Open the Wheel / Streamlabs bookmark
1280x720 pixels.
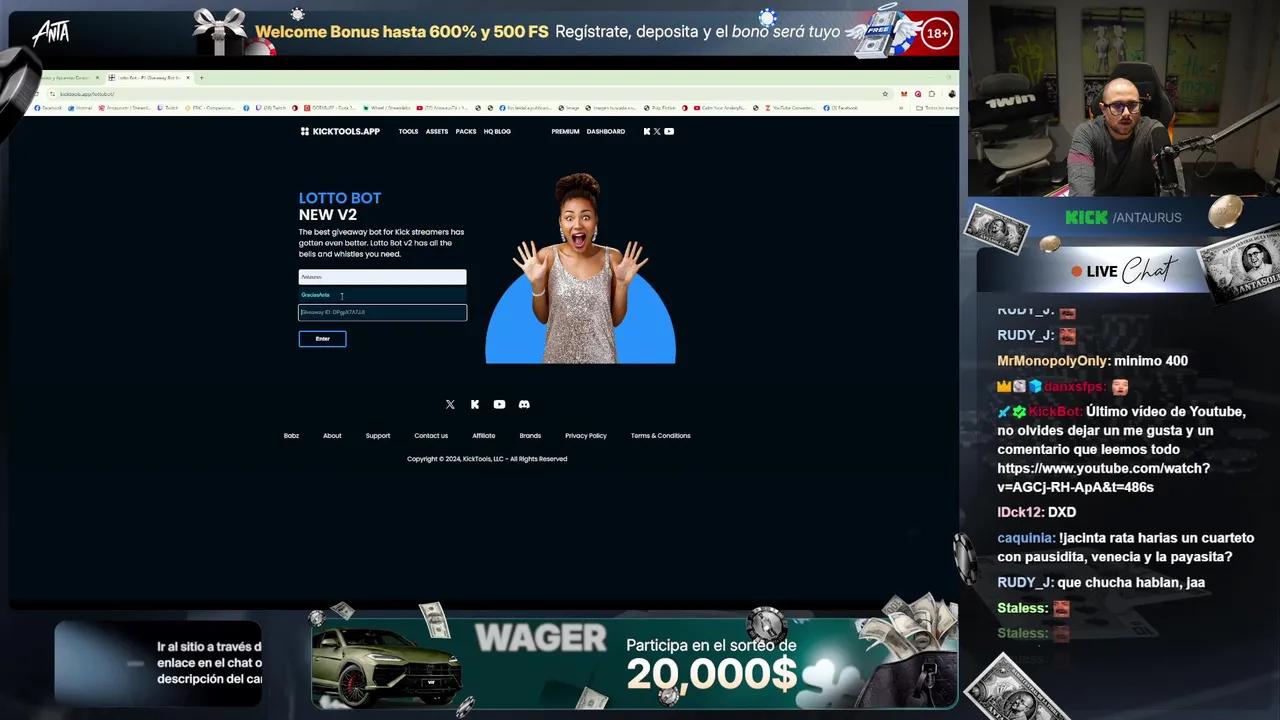click(387, 107)
